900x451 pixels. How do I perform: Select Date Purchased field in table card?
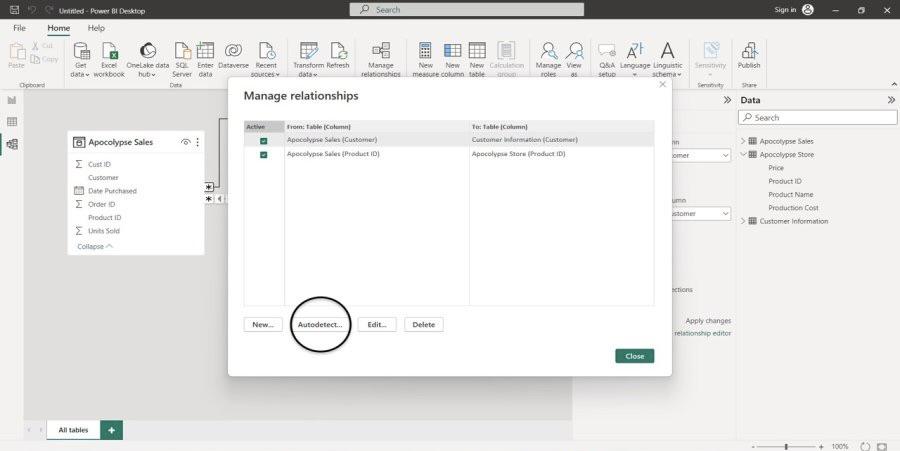tap(112, 190)
